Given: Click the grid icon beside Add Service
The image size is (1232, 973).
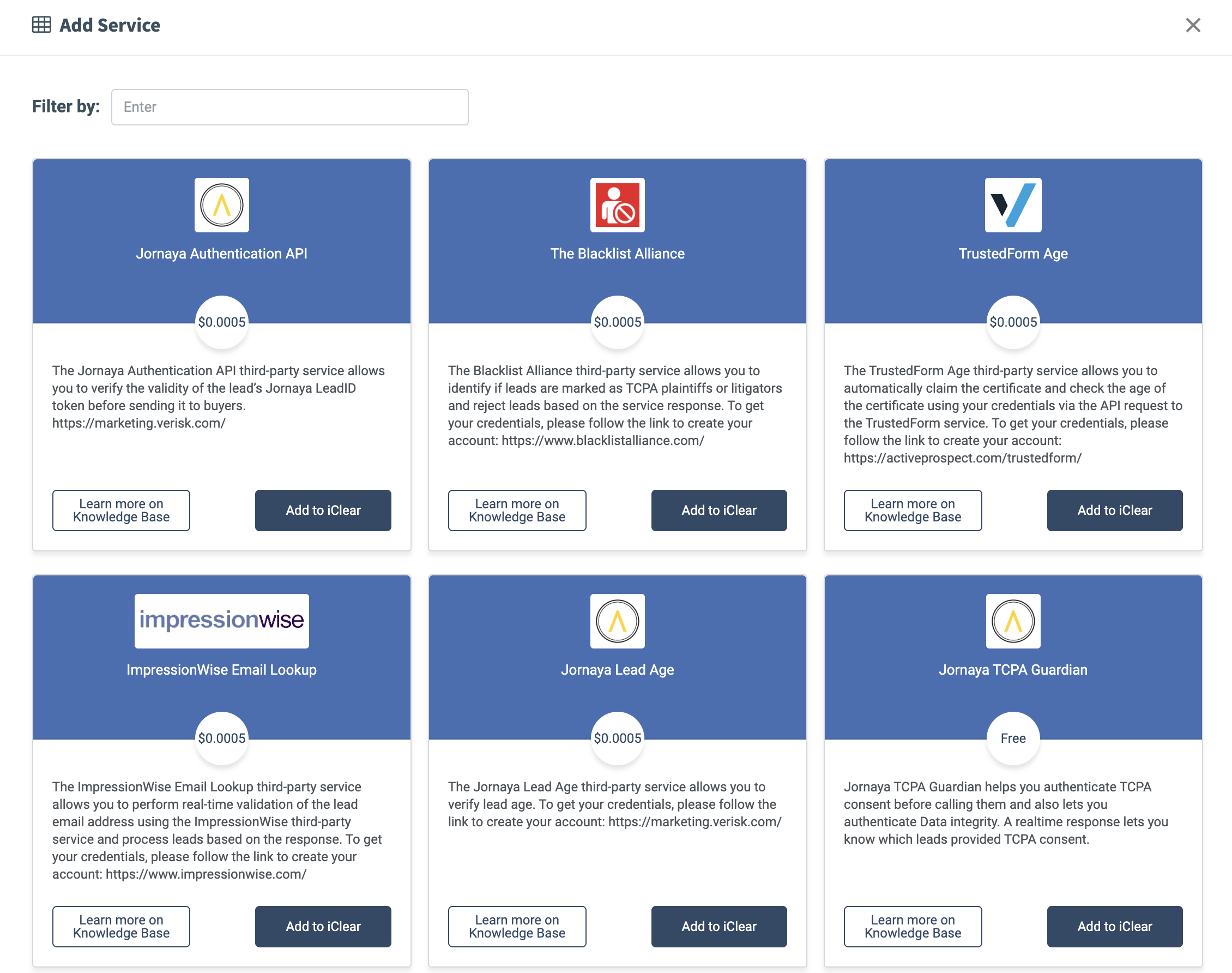Looking at the screenshot, I should pyautogui.click(x=41, y=25).
